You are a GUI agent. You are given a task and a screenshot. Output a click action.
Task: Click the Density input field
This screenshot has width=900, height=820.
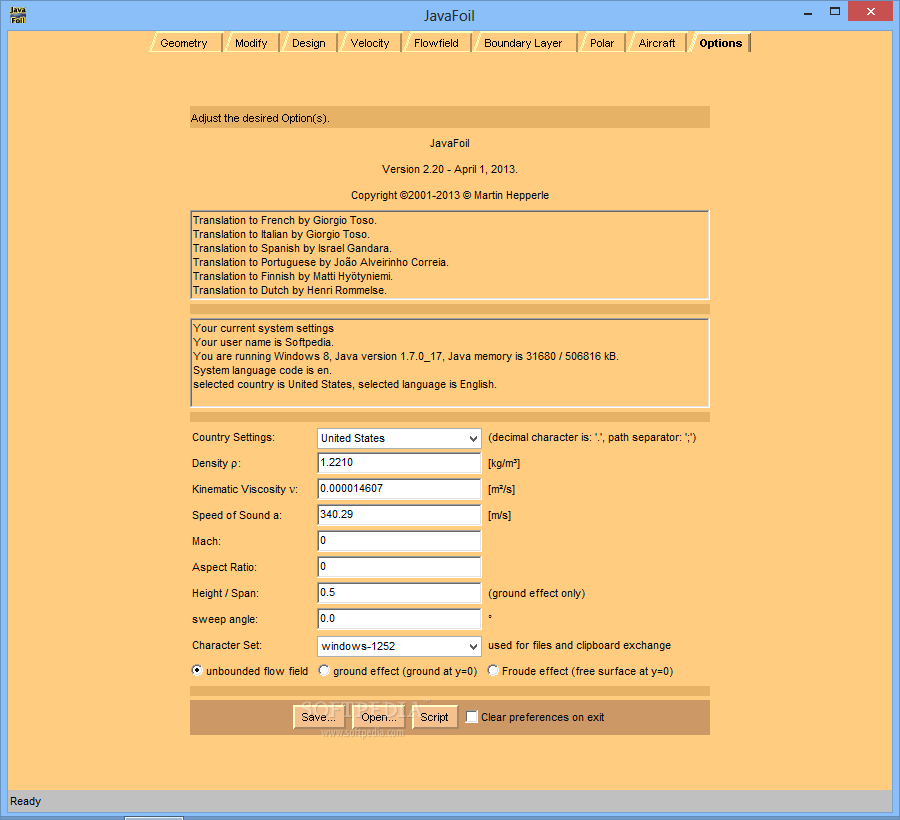pos(399,463)
